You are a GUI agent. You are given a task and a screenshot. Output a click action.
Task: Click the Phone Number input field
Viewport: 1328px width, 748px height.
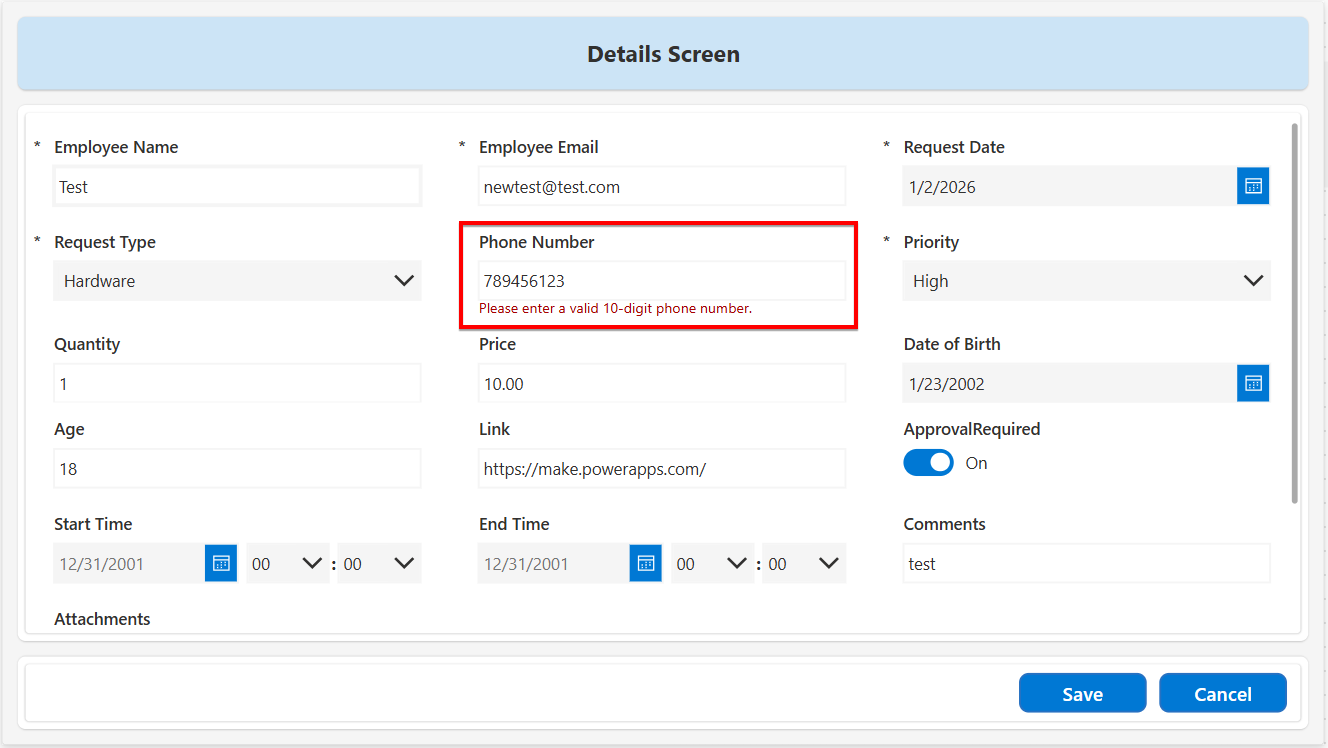[x=662, y=281]
